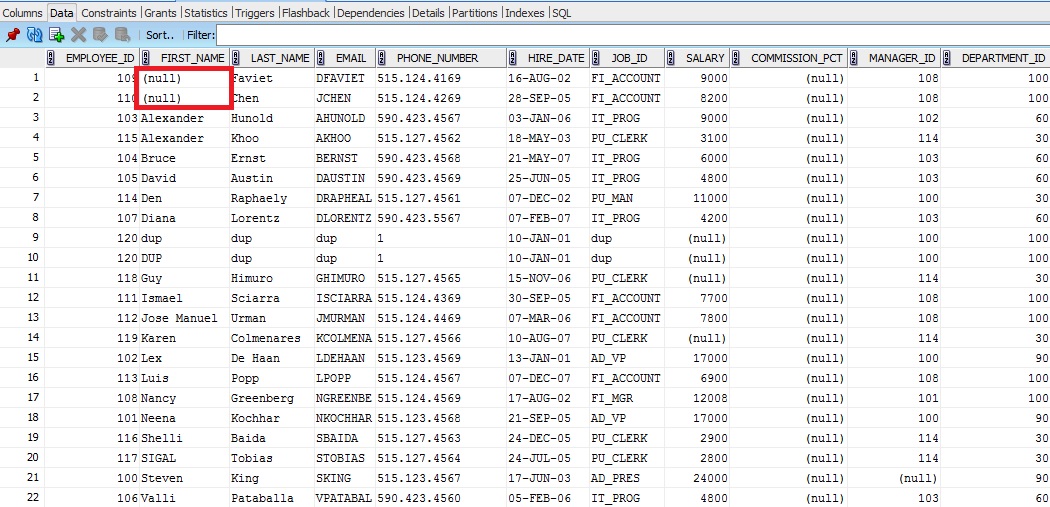This screenshot has width=1050, height=507.
Task: Click sort icon in MANAGER_ID column header
Action: [854, 58]
